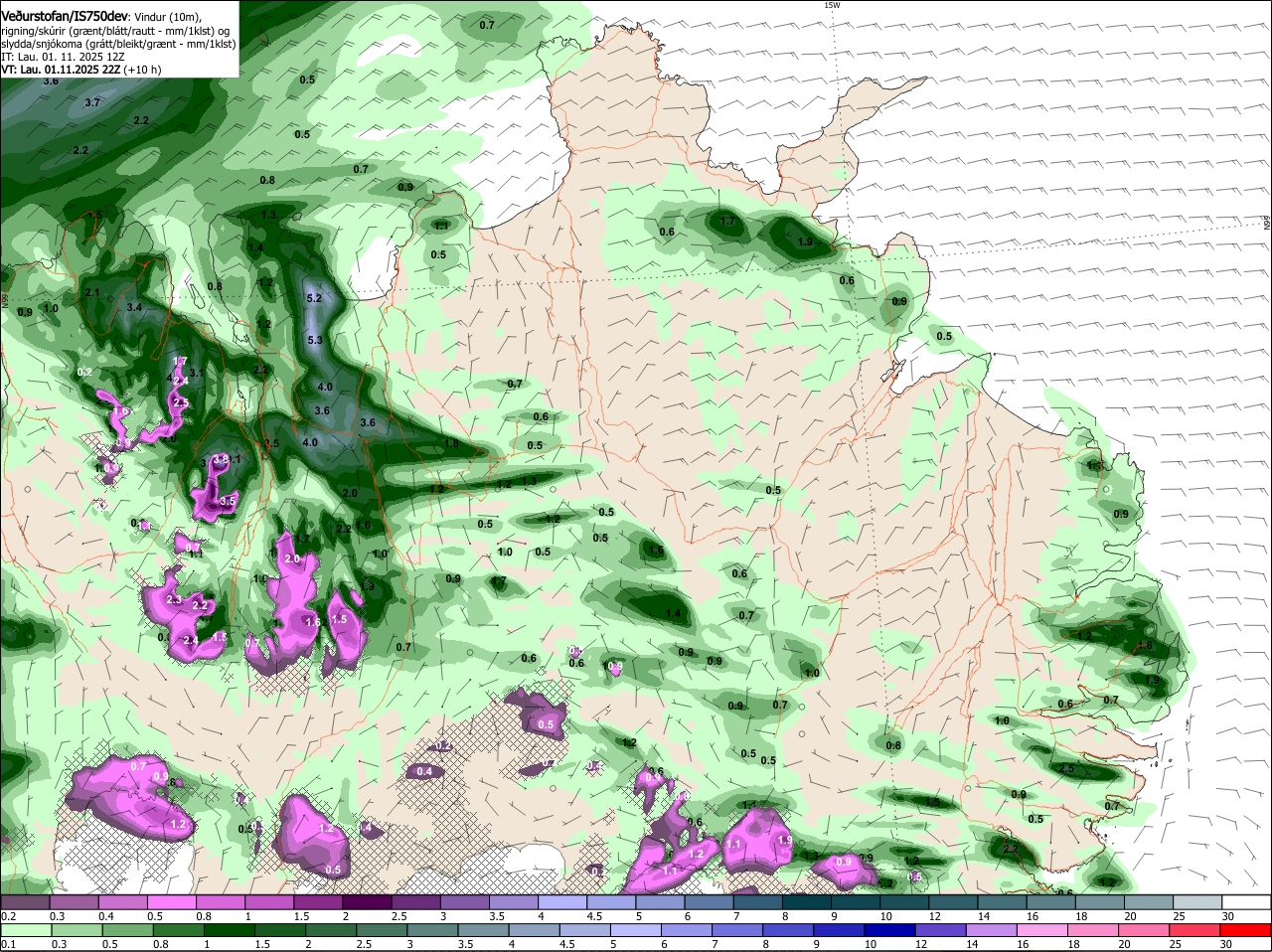Click the 0.1 label in the rain legend row
The height and width of the screenshot is (952, 1272).
pyautogui.click(x=8, y=944)
